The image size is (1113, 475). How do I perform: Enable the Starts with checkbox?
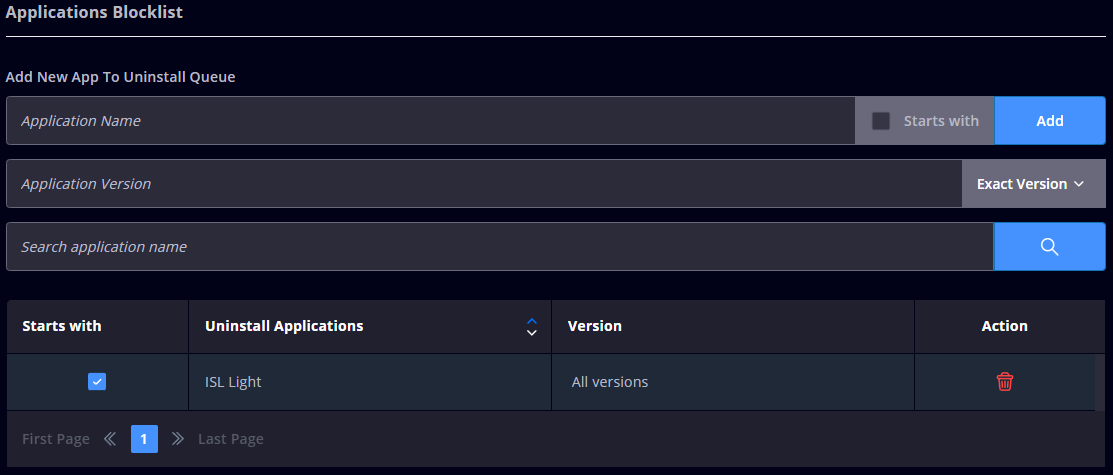pos(881,121)
